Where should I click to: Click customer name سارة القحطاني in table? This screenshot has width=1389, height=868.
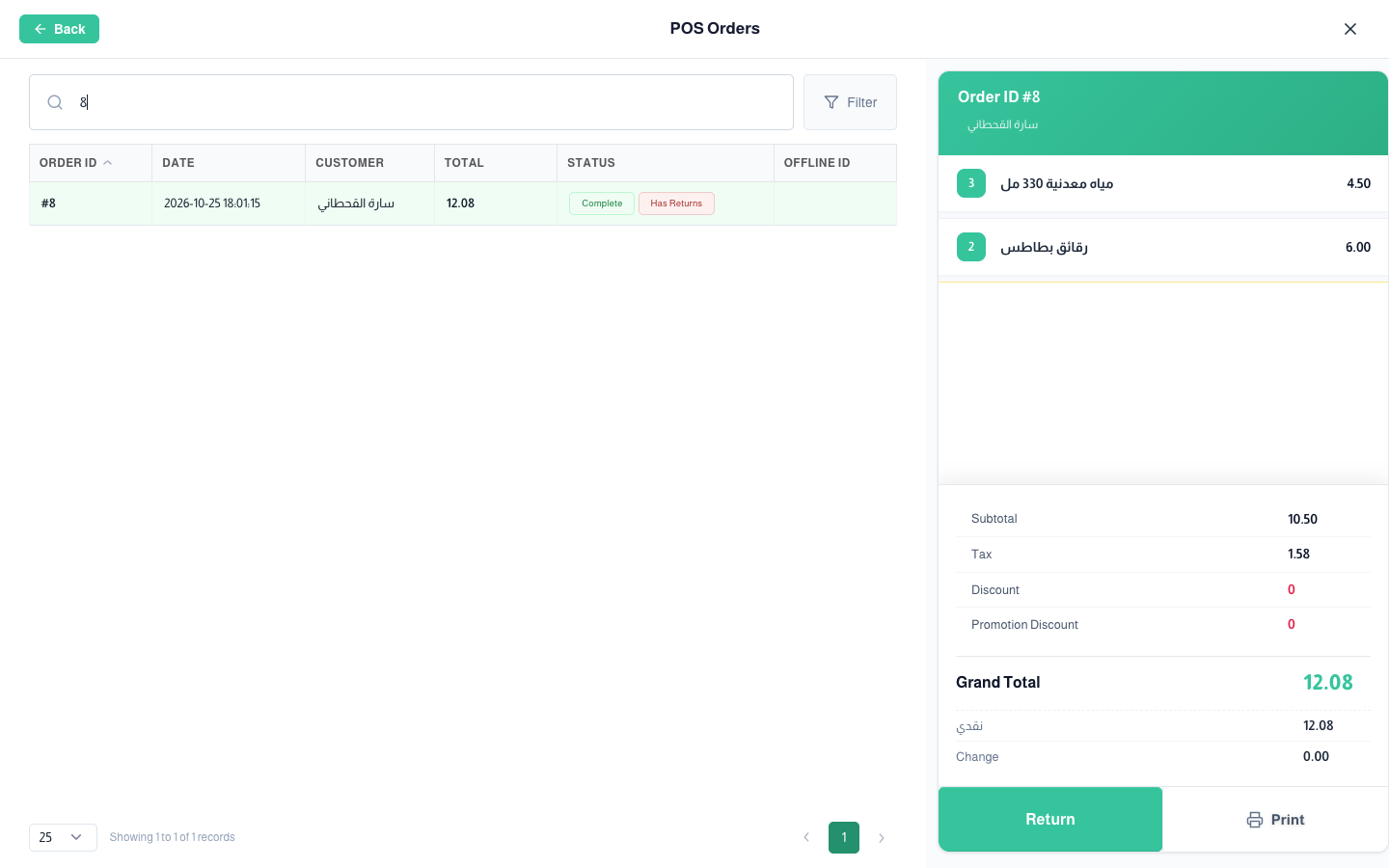[356, 203]
